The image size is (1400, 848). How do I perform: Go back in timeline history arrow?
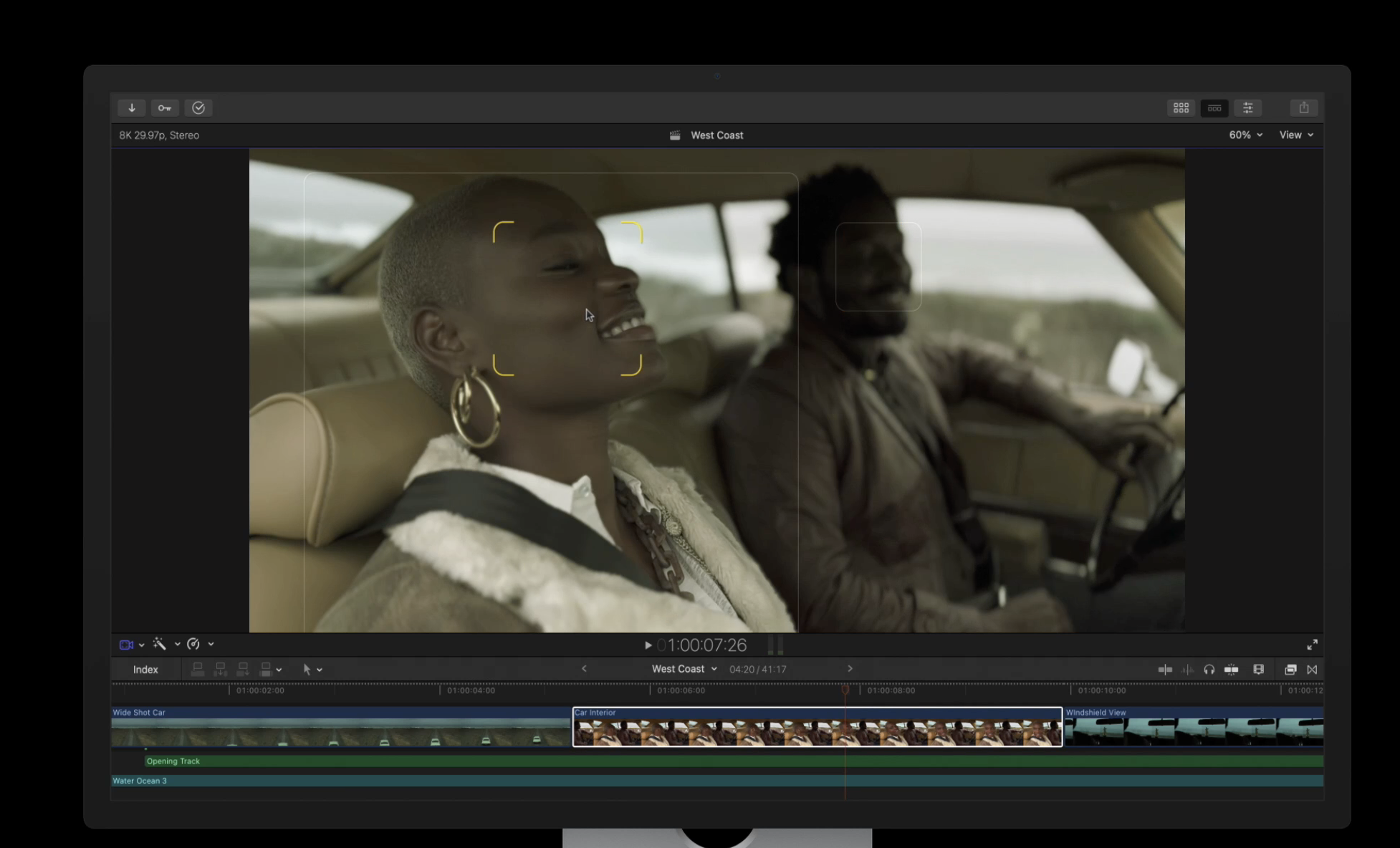584,669
